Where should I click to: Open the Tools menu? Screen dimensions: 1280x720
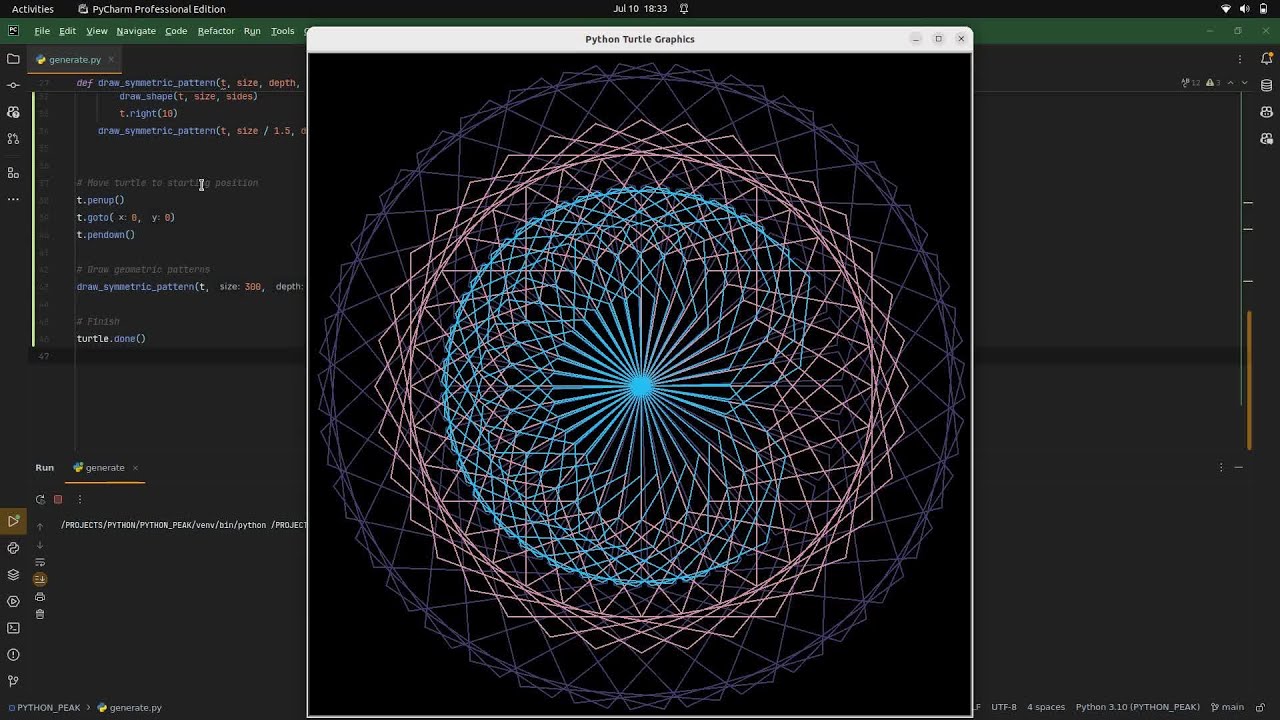tap(283, 31)
